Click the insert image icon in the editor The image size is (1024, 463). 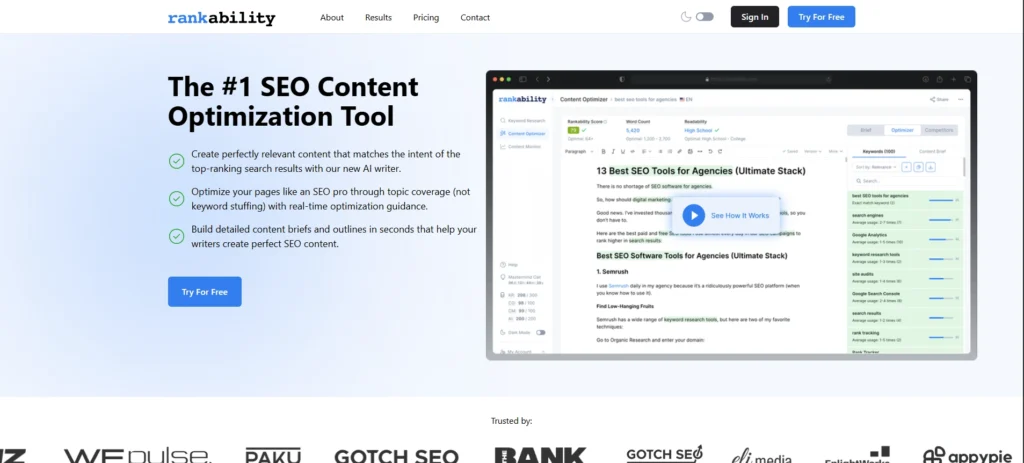(690, 152)
